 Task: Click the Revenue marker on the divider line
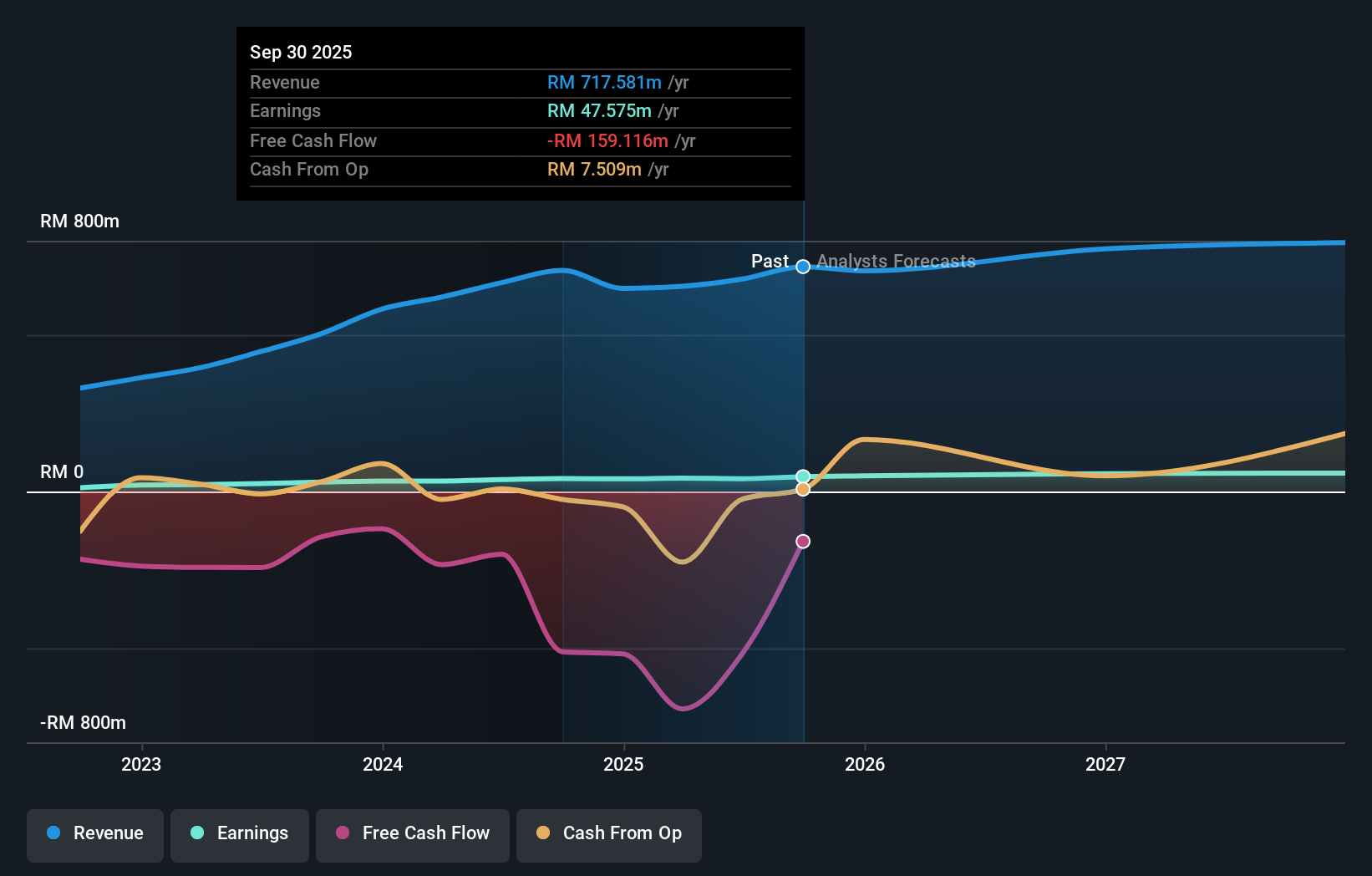pos(803,267)
